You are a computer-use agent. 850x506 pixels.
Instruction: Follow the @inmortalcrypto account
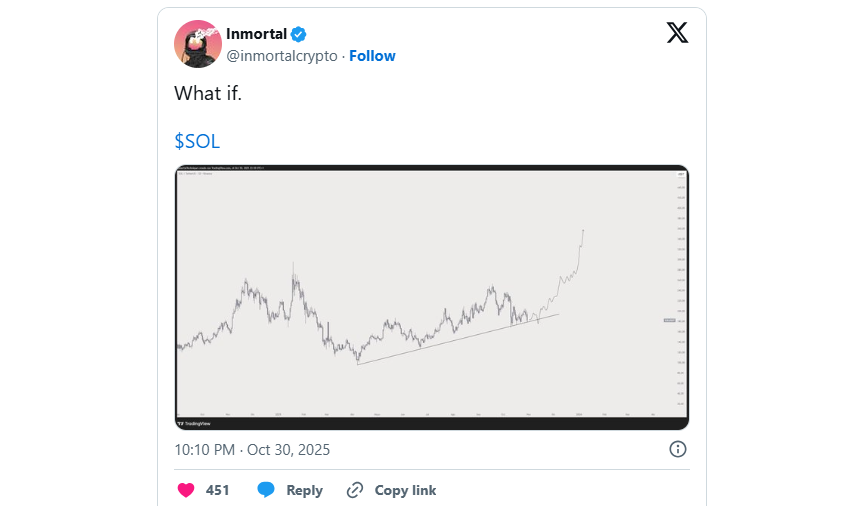click(x=372, y=56)
